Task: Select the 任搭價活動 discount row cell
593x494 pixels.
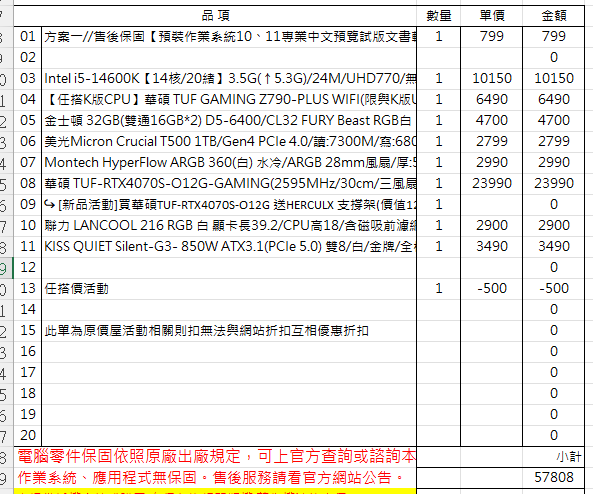Action: 229,289
